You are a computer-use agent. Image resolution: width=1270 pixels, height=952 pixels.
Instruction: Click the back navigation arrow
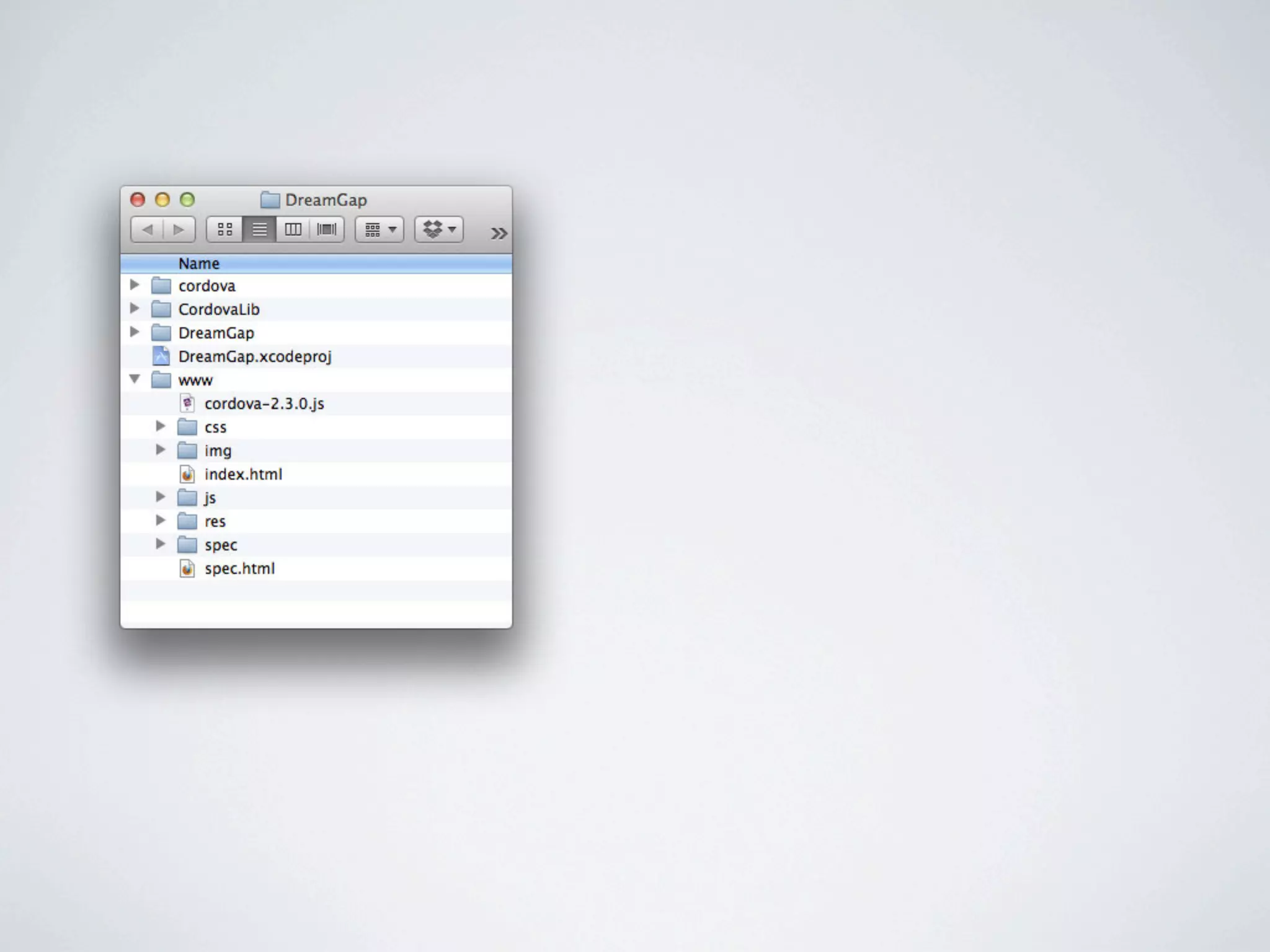pyautogui.click(x=148, y=229)
